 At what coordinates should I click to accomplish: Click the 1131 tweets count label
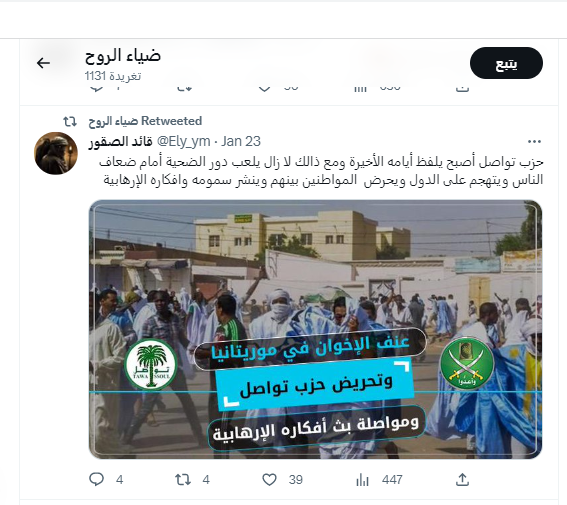tap(113, 76)
